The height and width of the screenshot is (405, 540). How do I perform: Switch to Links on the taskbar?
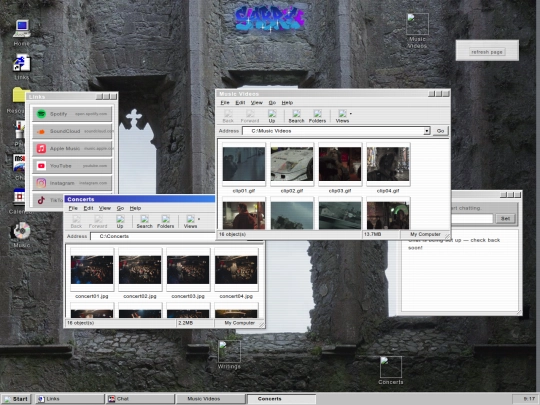pyautogui.click(x=70, y=399)
